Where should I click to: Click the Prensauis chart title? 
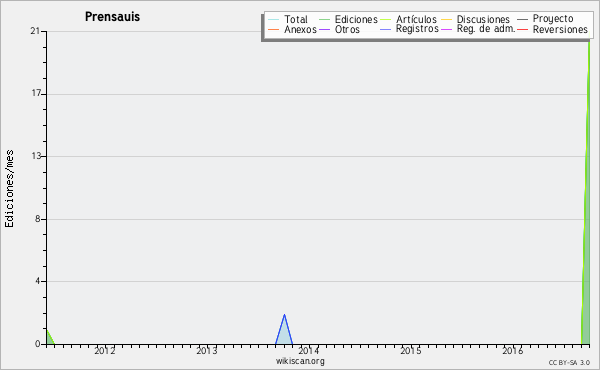(x=112, y=16)
